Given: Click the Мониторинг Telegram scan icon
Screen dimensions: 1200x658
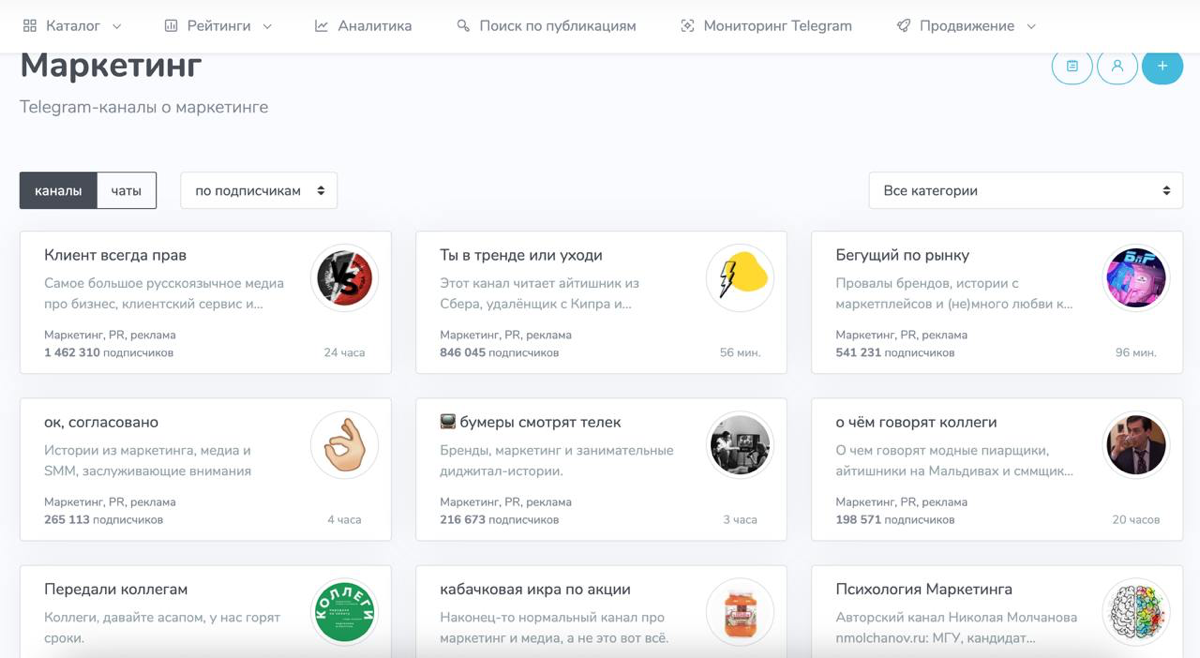Looking at the screenshot, I should [687, 26].
